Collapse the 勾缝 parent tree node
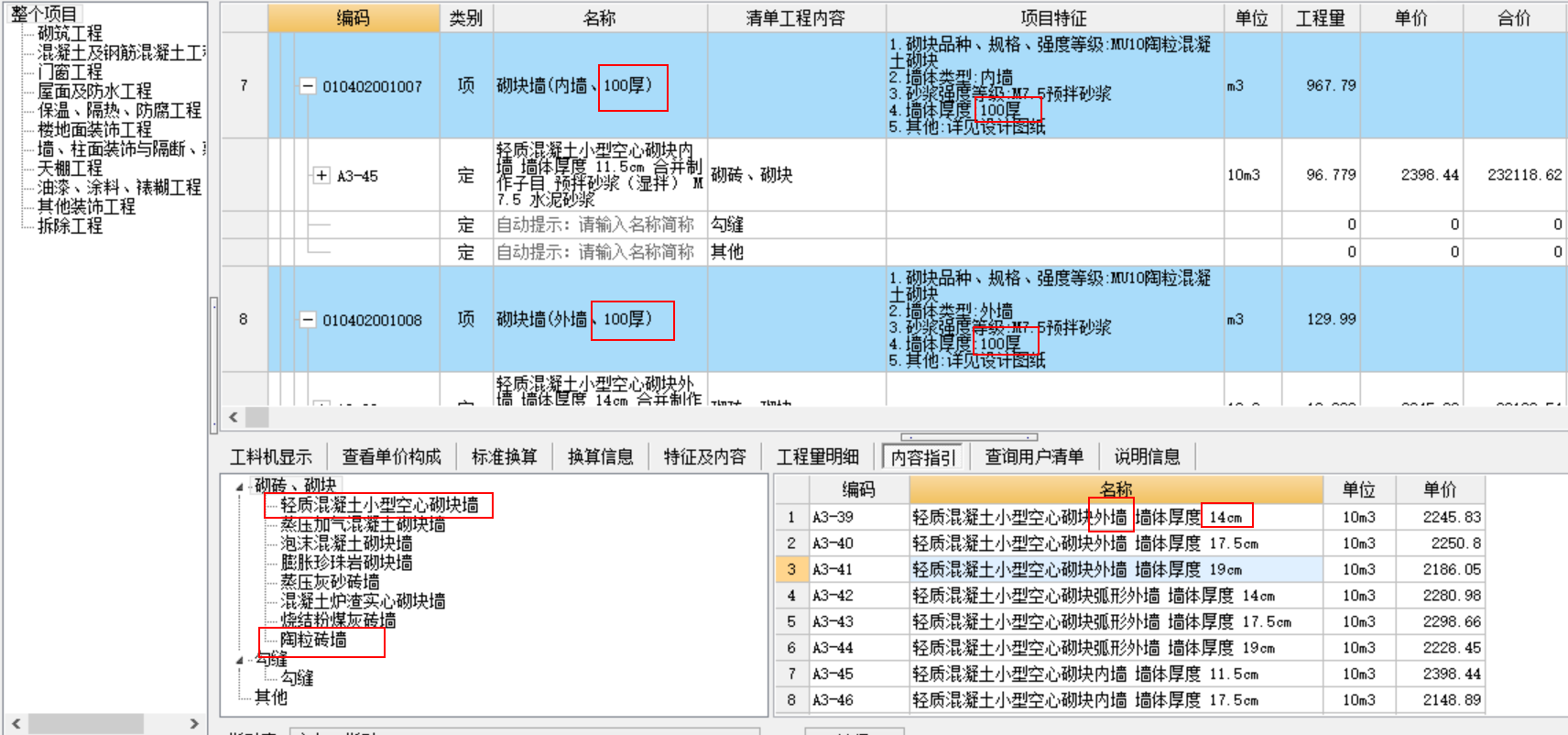This screenshot has height=735, width=1568. (240, 660)
